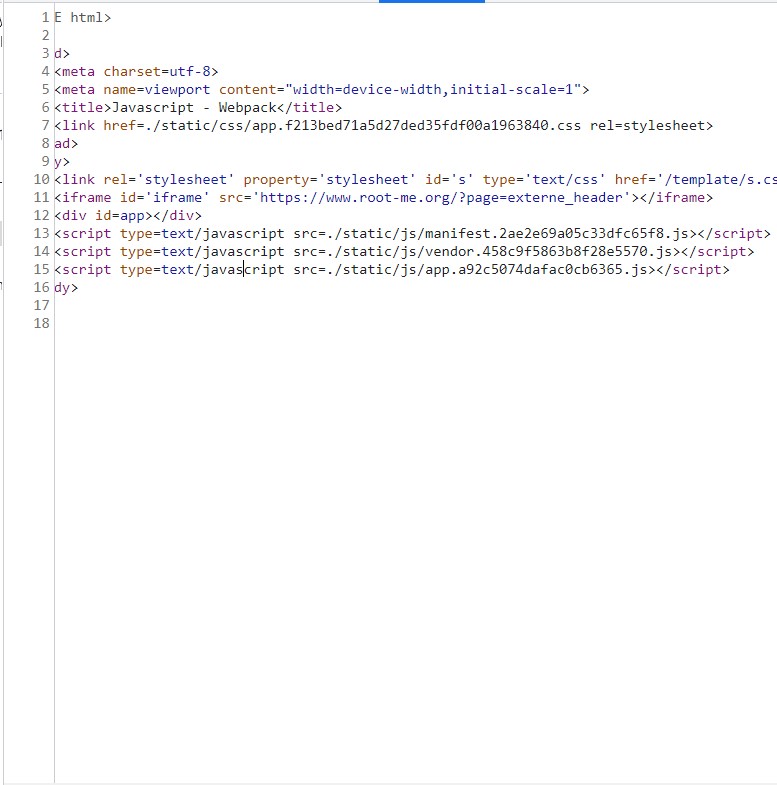Open the root-me.org externe_header iframe URL
This screenshot has width=777, height=785.
(x=441, y=198)
